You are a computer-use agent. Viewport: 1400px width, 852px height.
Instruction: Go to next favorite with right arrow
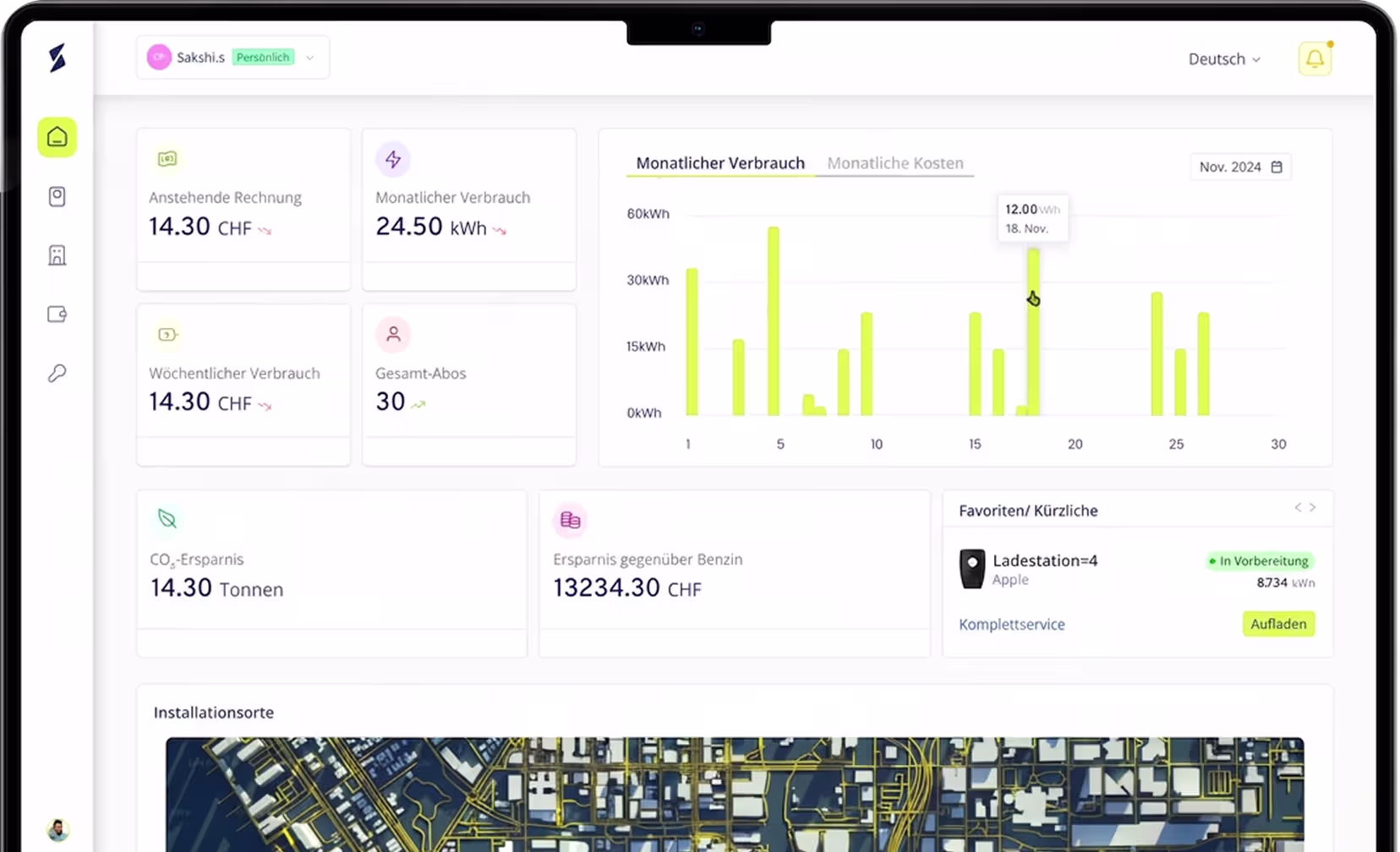click(x=1312, y=507)
